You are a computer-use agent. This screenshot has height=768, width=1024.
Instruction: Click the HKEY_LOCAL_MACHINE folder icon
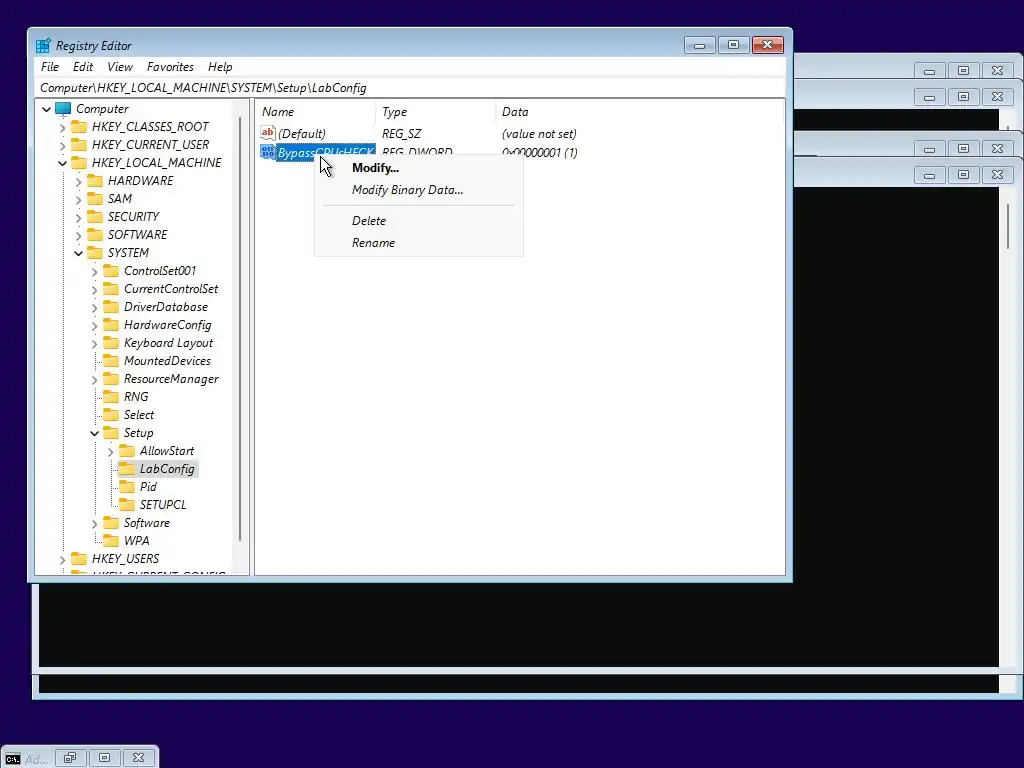[79, 163]
